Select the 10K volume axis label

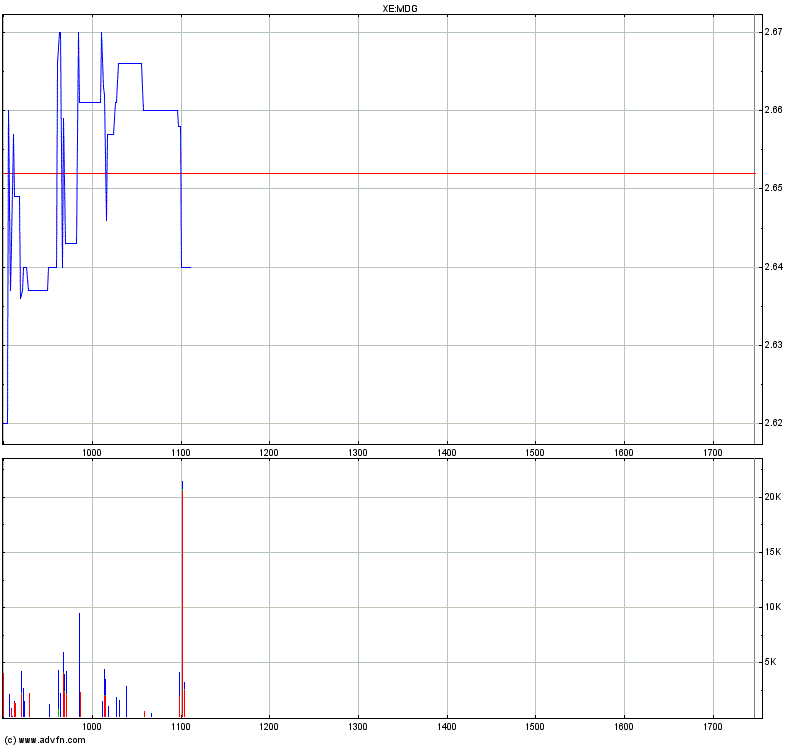pyautogui.click(x=773, y=607)
